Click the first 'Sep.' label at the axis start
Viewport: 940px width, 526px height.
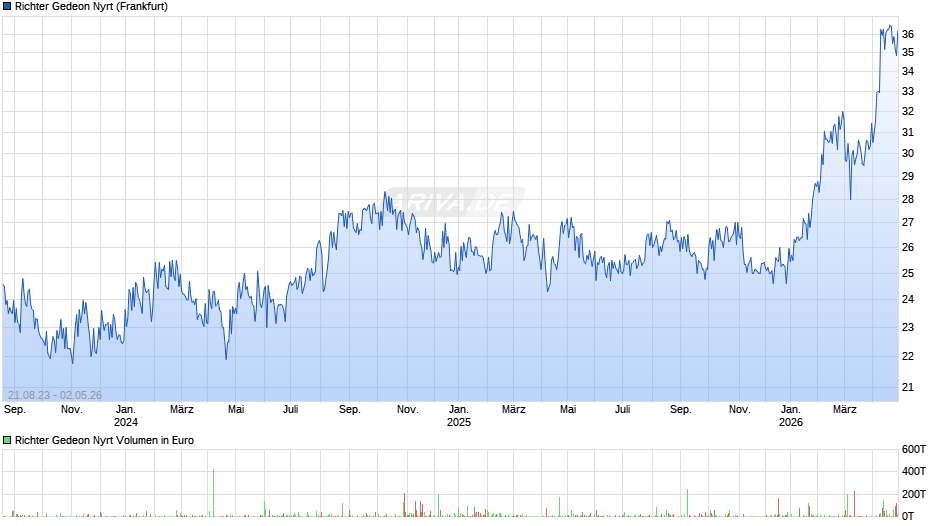14,409
